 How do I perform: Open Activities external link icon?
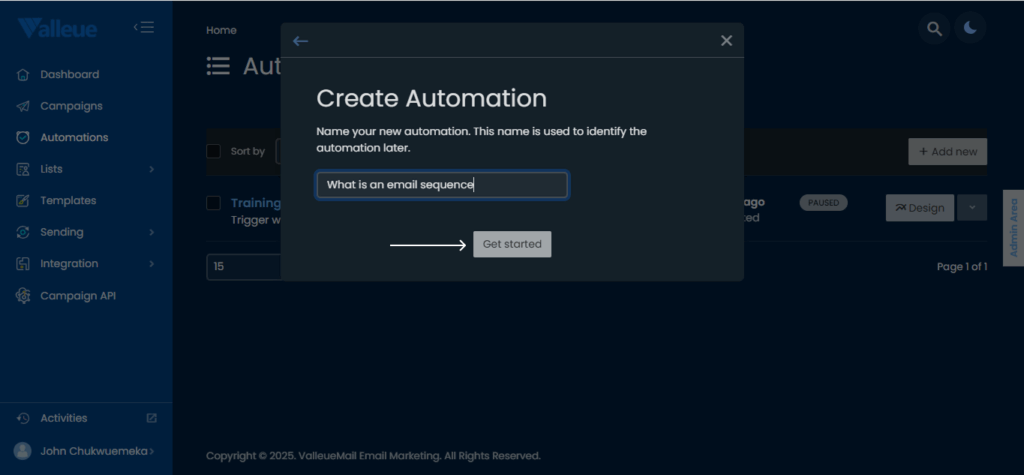(x=152, y=418)
